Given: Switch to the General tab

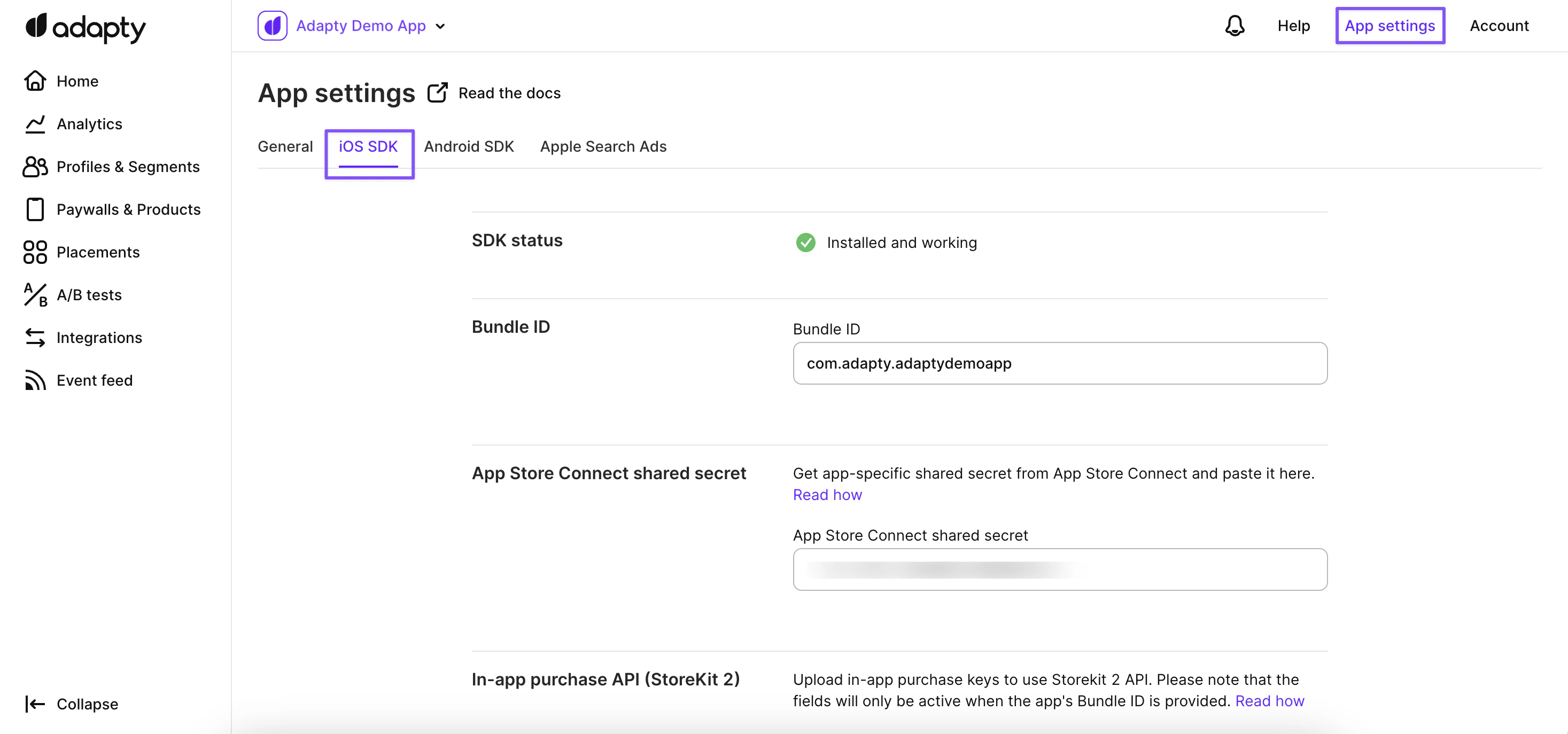Looking at the screenshot, I should click(x=285, y=147).
